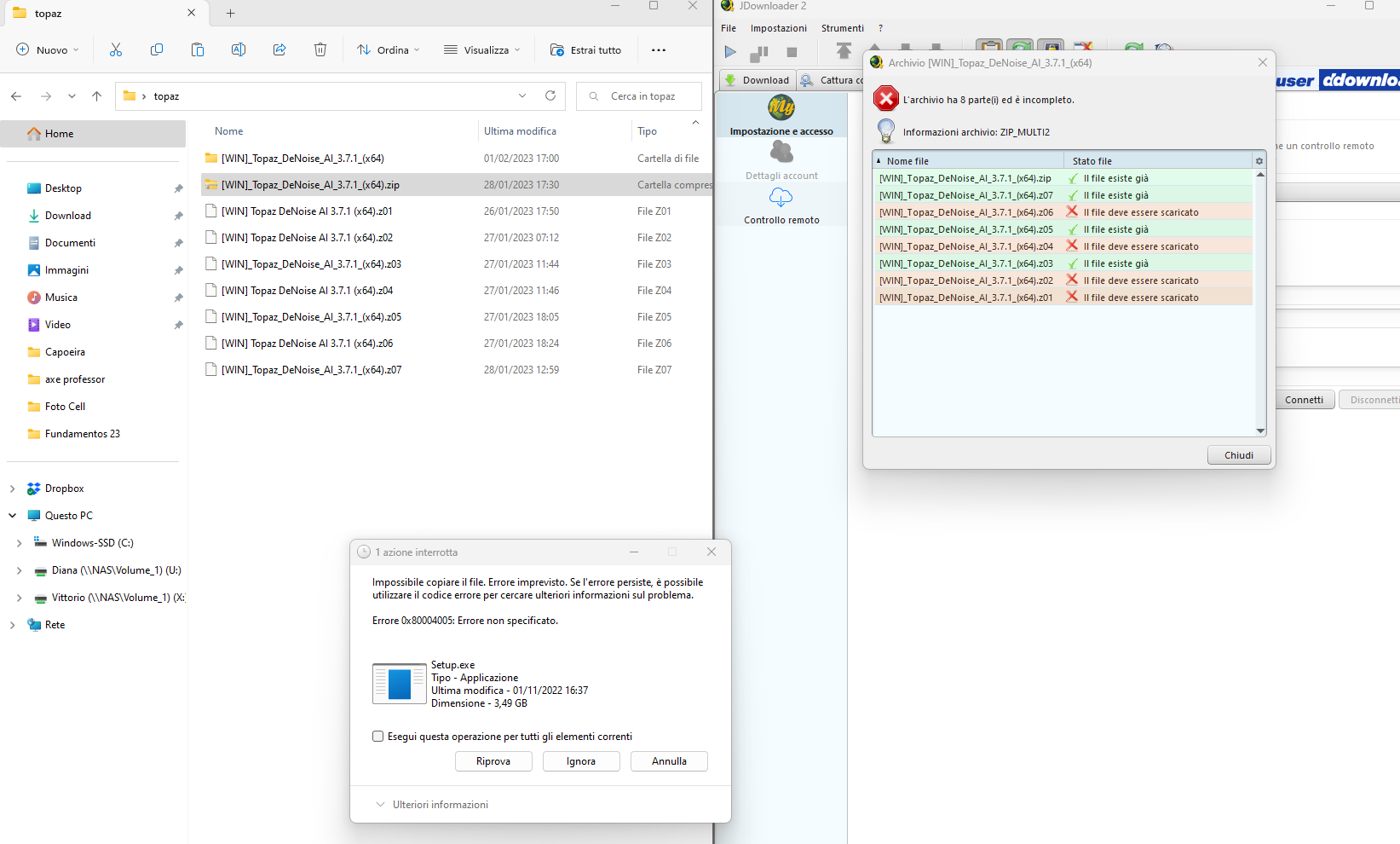Screen dimensions: 1400x844
Task: Open table column settings gear in archive dialog
Action: 1259,161
